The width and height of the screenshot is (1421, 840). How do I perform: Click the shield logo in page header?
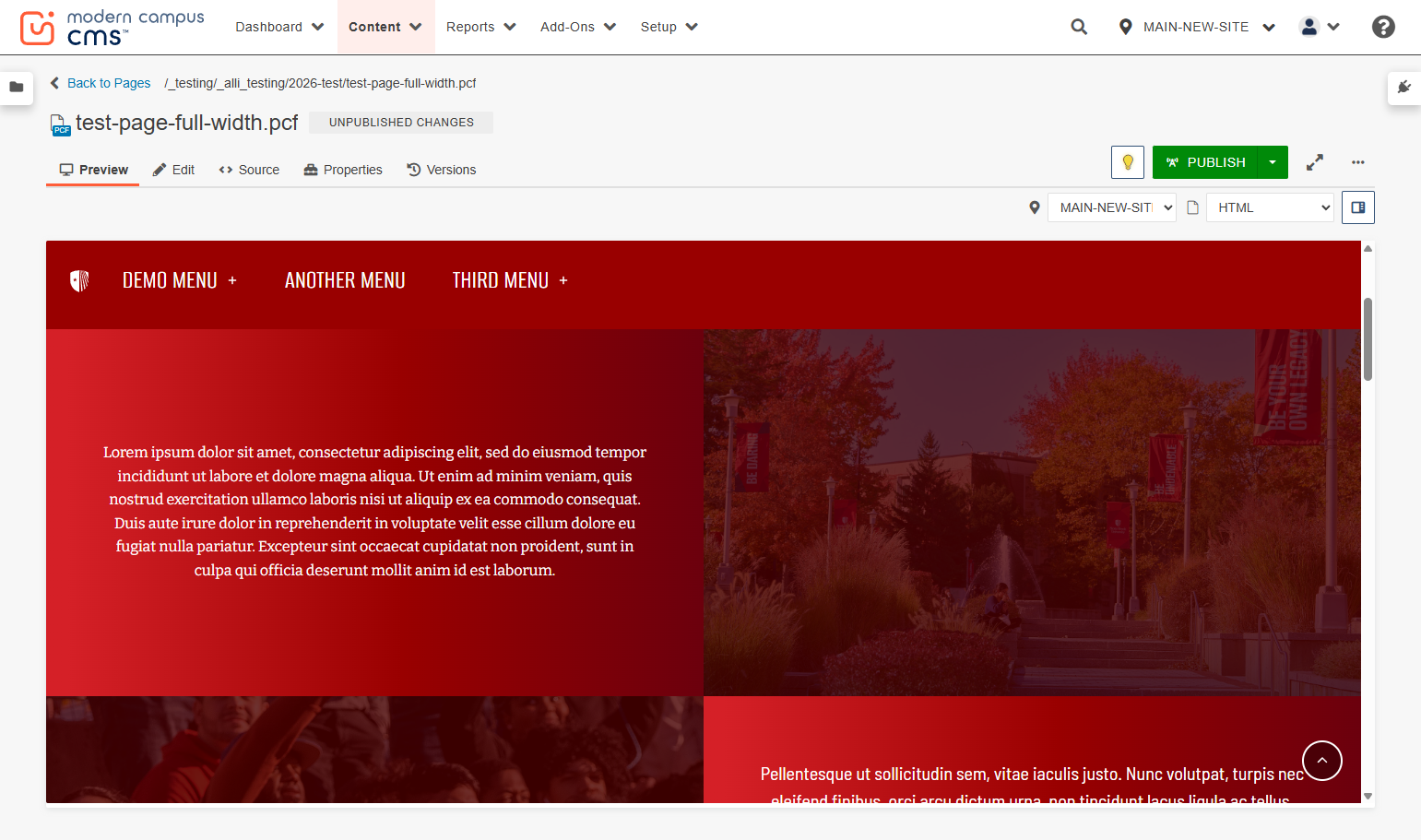click(79, 280)
